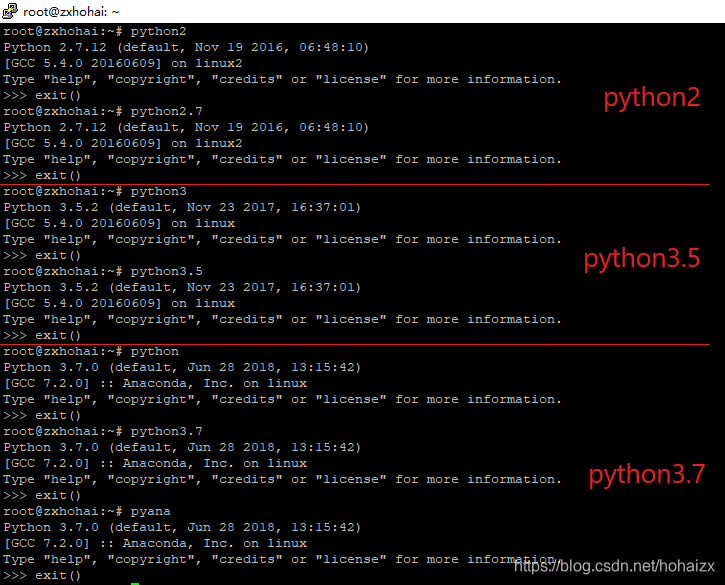Click "Python 3.5.2" line directly under python3.5 command
This screenshot has height=585, width=725.
coord(182,287)
